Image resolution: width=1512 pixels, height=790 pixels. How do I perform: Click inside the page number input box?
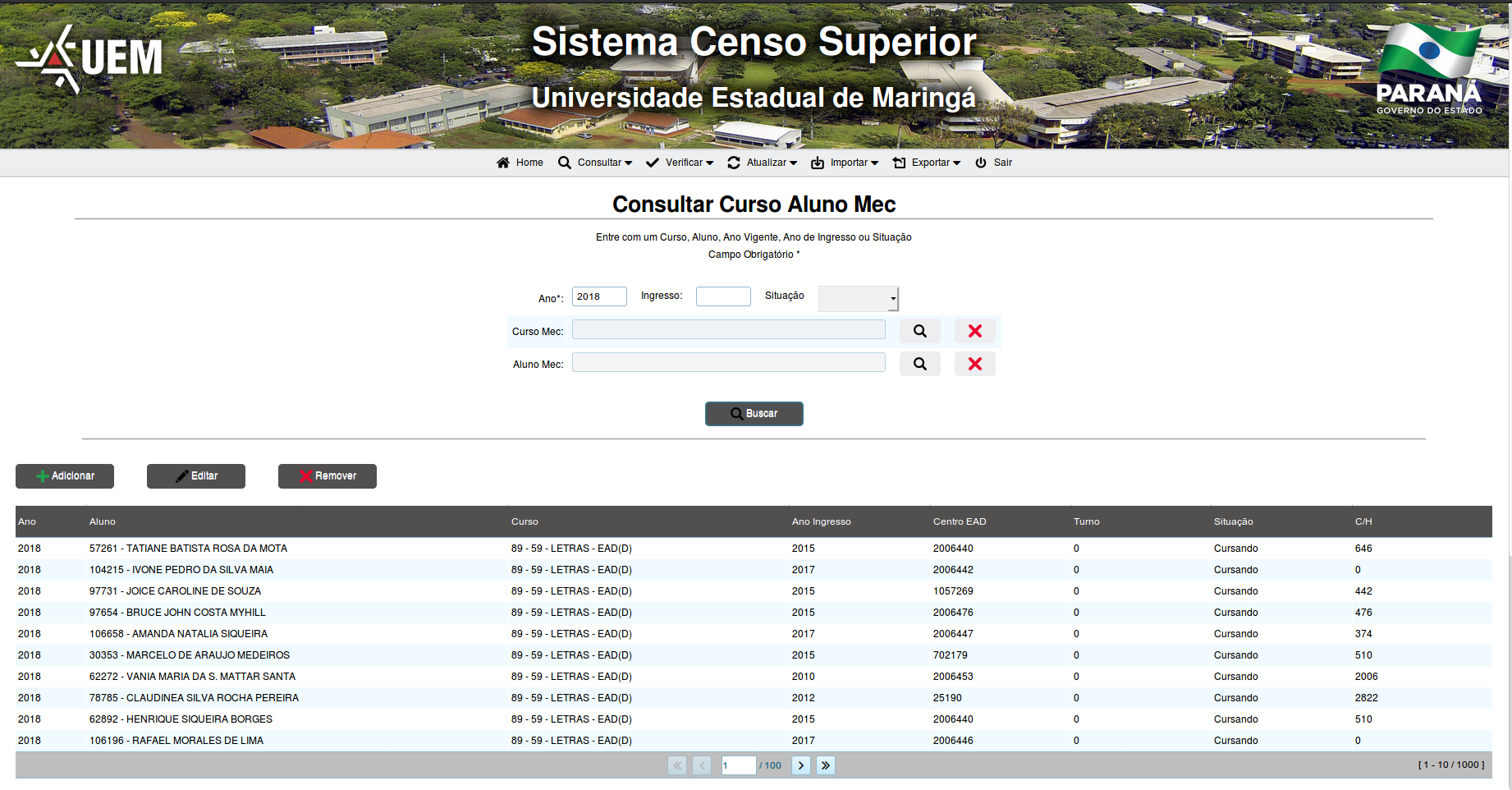point(737,765)
